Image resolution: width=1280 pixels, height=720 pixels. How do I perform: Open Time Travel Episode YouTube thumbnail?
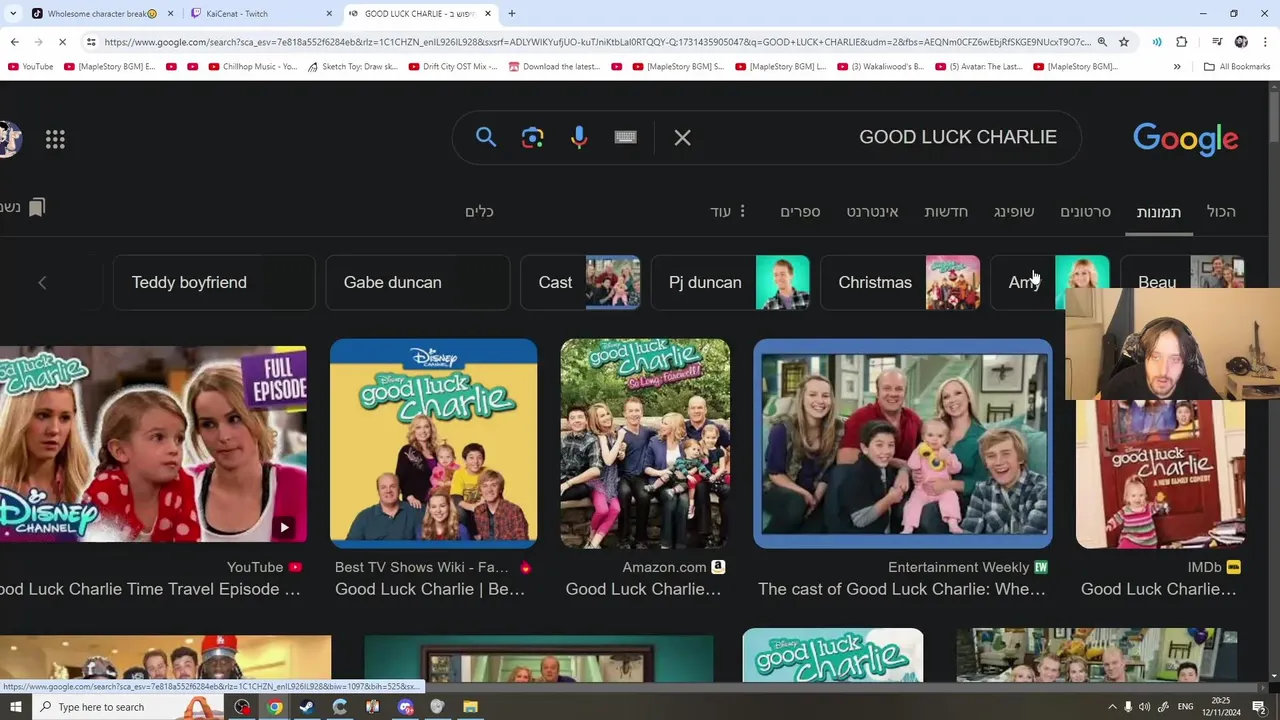point(153,444)
